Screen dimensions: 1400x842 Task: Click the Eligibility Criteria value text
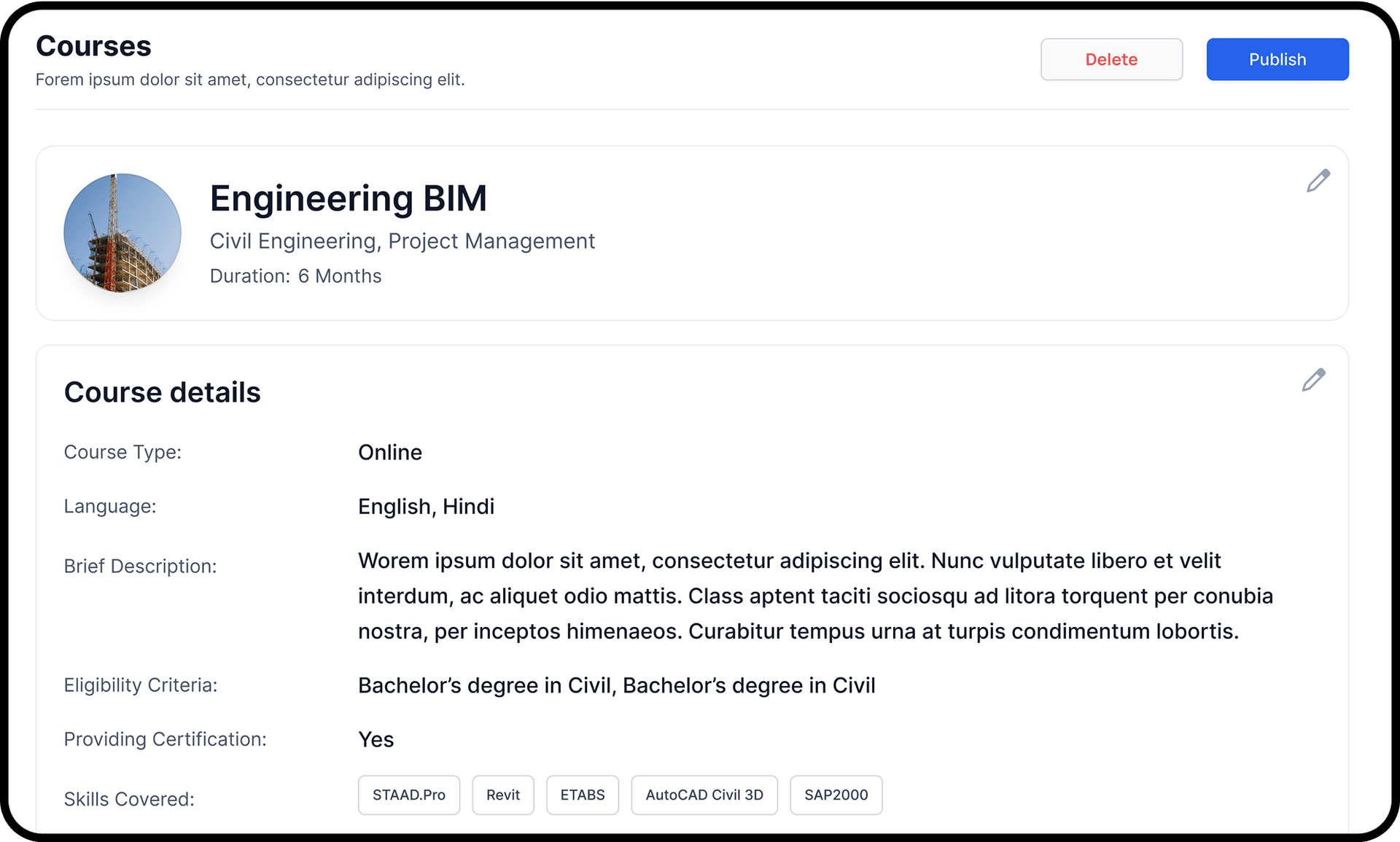pos(616,685)
